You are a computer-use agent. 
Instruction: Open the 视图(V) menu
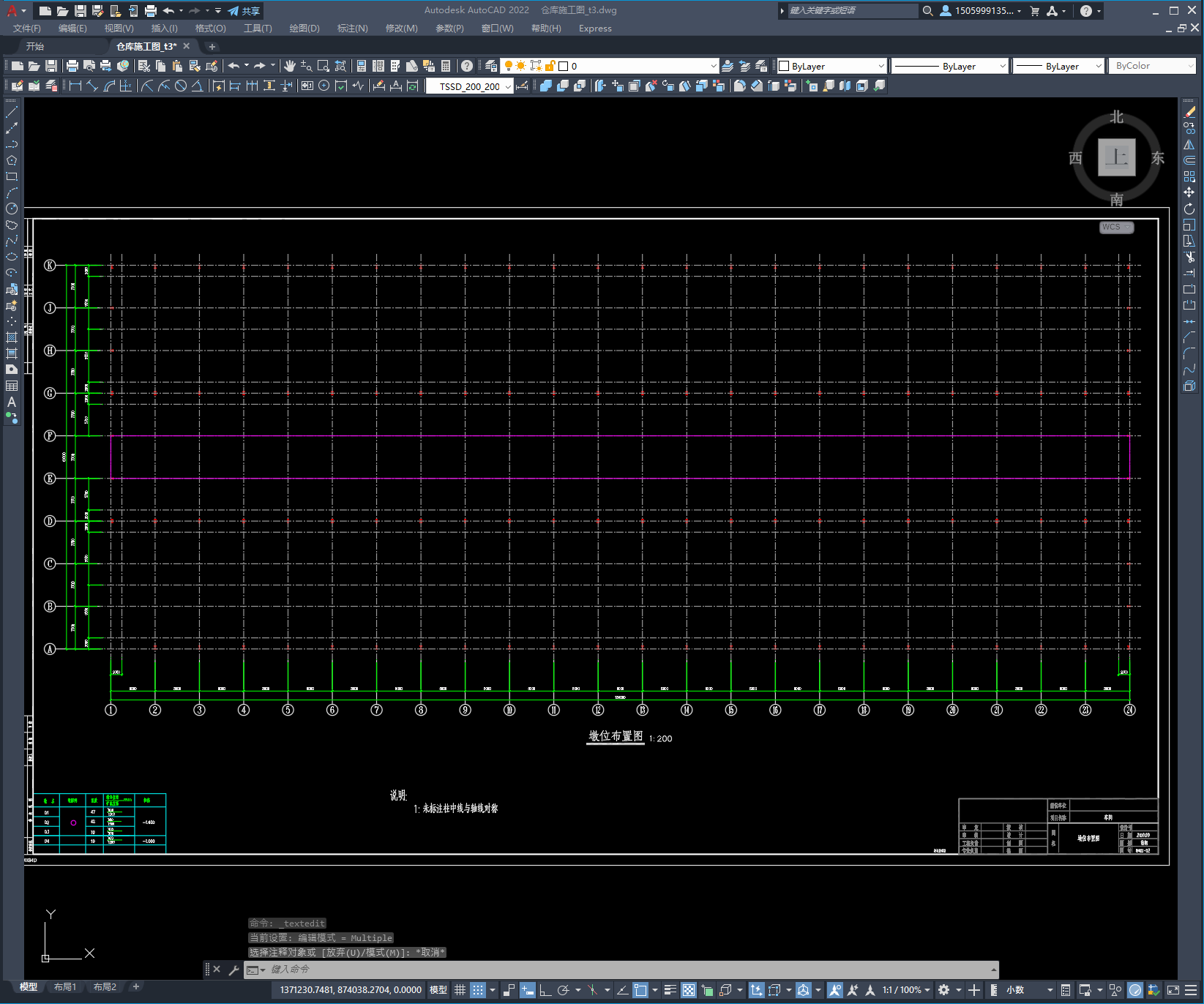pyautogui.click(x=119, y=29)
